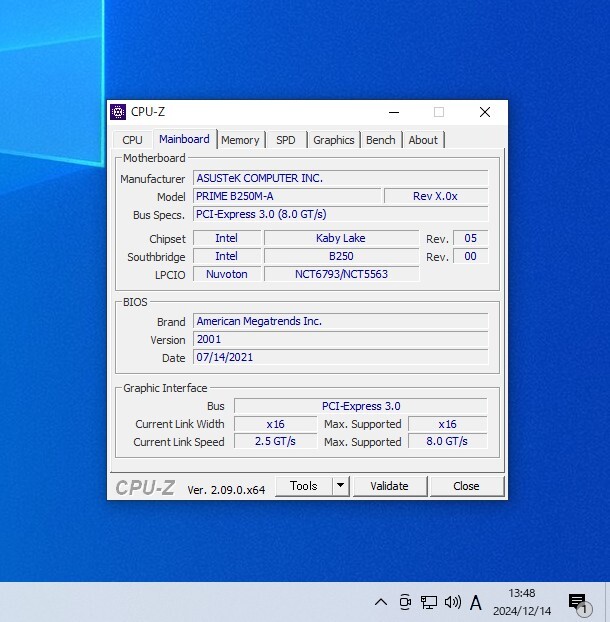The width and height of the screenshot is (610, 622).
Task: Click the Validate button
Action: [x=389, y=486]
